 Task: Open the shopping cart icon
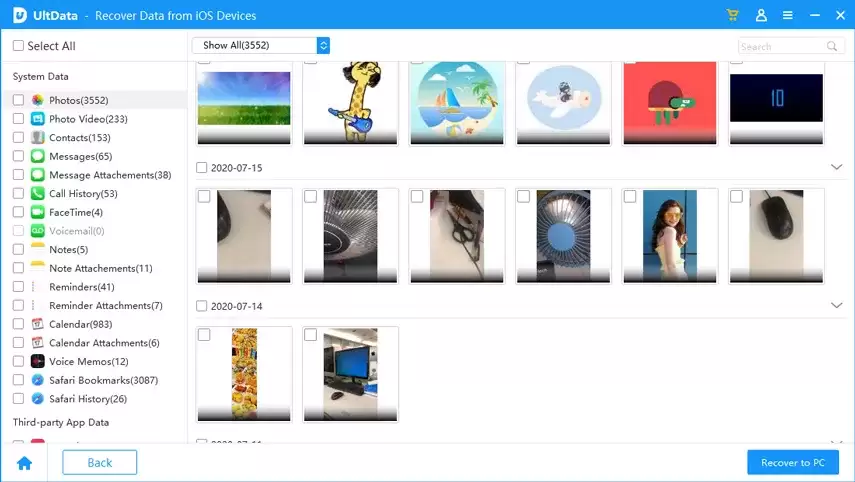click(732, 15)
